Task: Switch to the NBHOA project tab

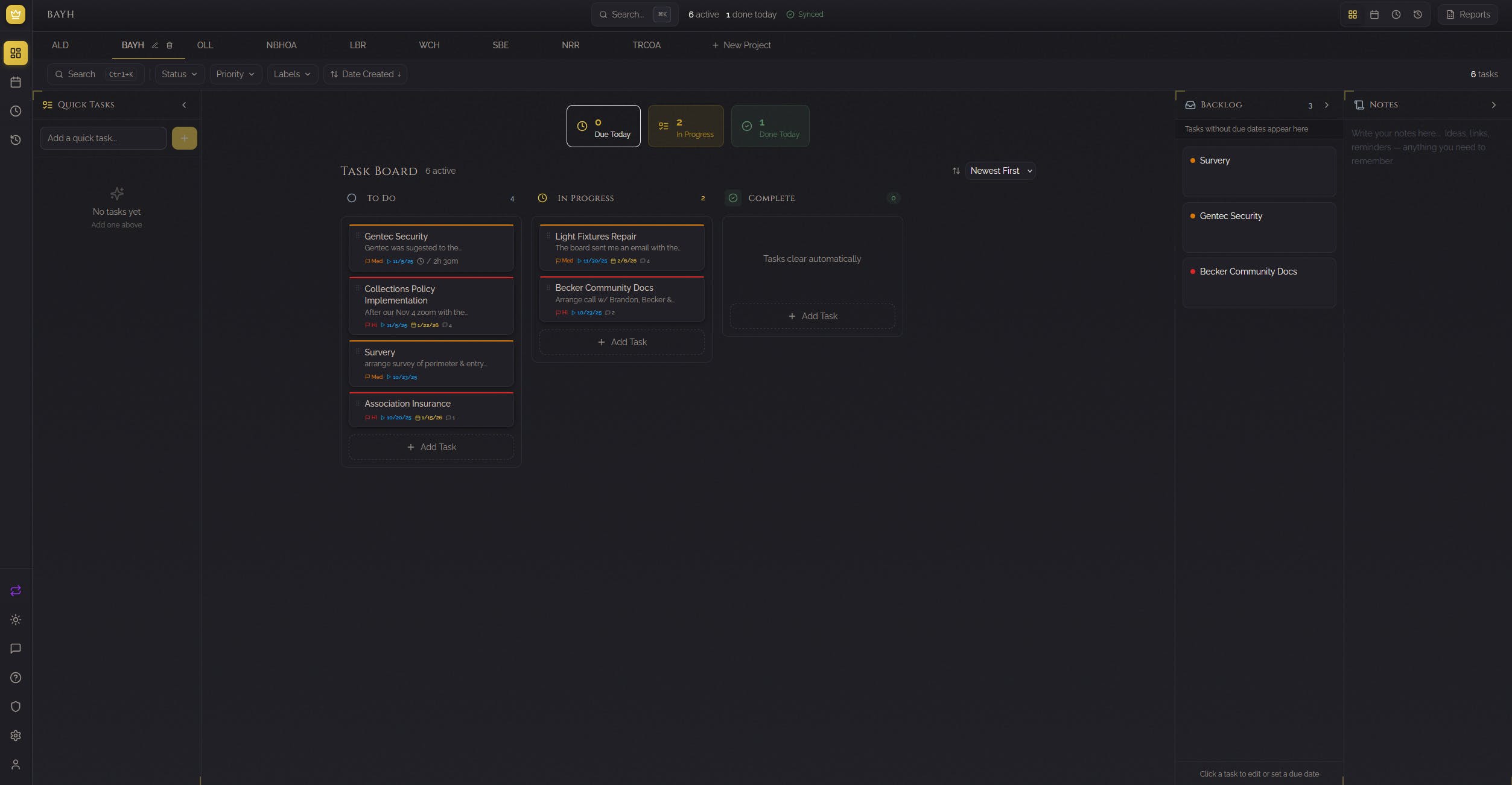Action: coord(281,45)
